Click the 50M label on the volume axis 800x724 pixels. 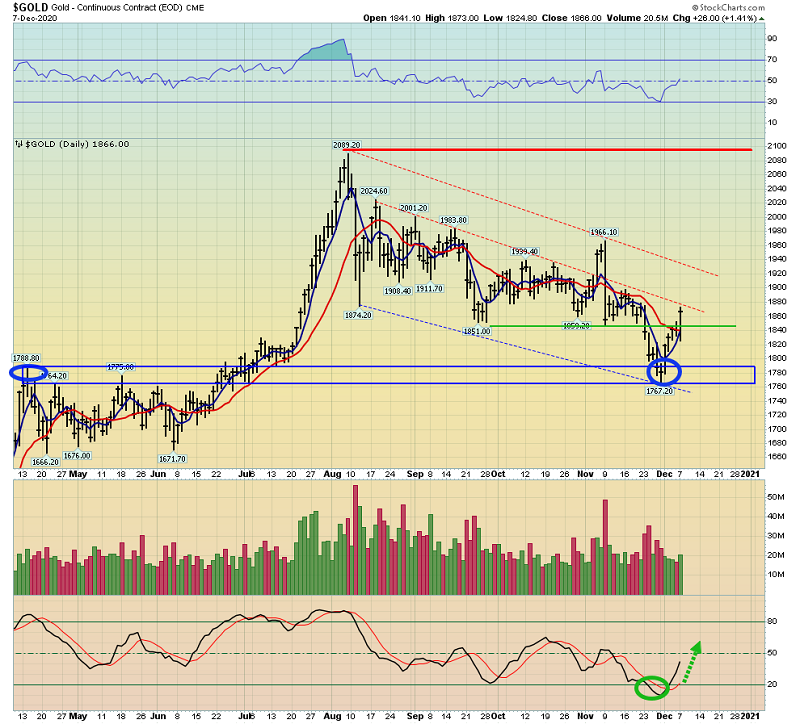pyautogui.click(x=776, y=497)
